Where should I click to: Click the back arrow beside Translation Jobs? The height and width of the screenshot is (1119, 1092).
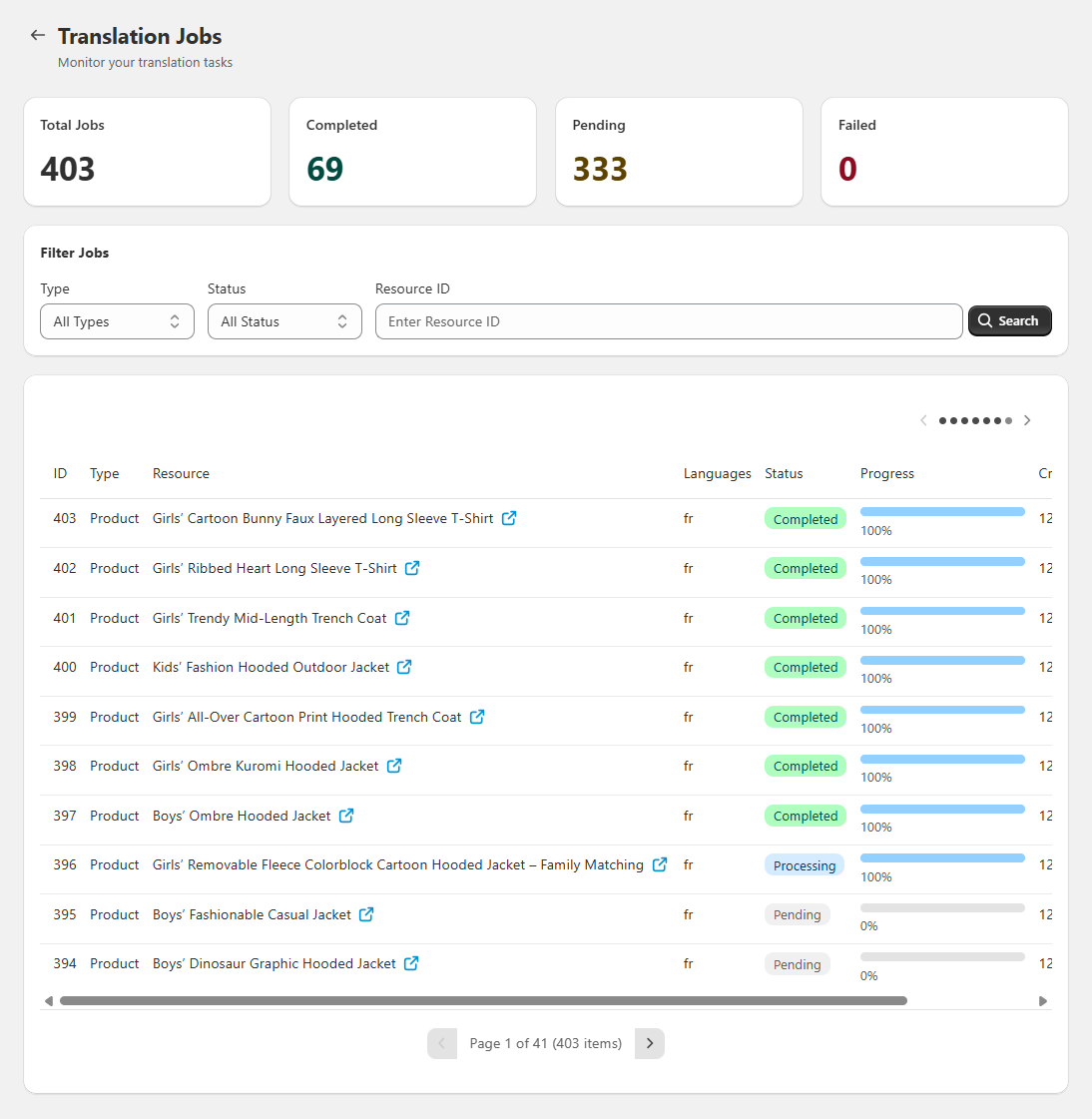point(38,35)
